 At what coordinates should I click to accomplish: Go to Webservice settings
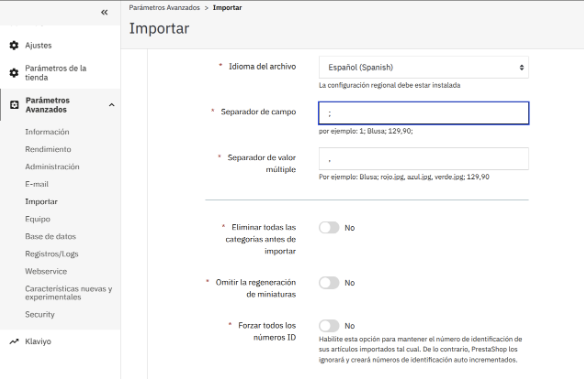click(x=46, y=271)
